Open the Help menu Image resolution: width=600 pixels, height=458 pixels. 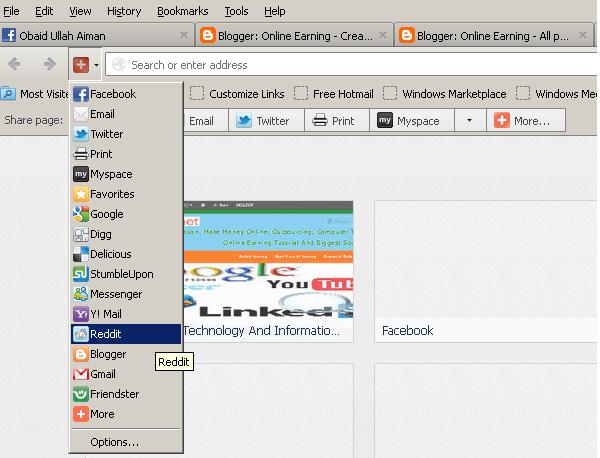(274, 11)
